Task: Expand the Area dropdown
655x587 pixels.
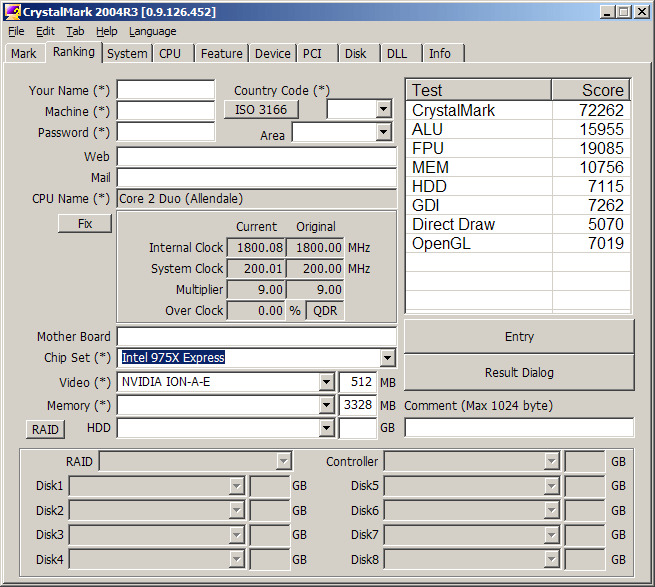Action: point(383,132)
